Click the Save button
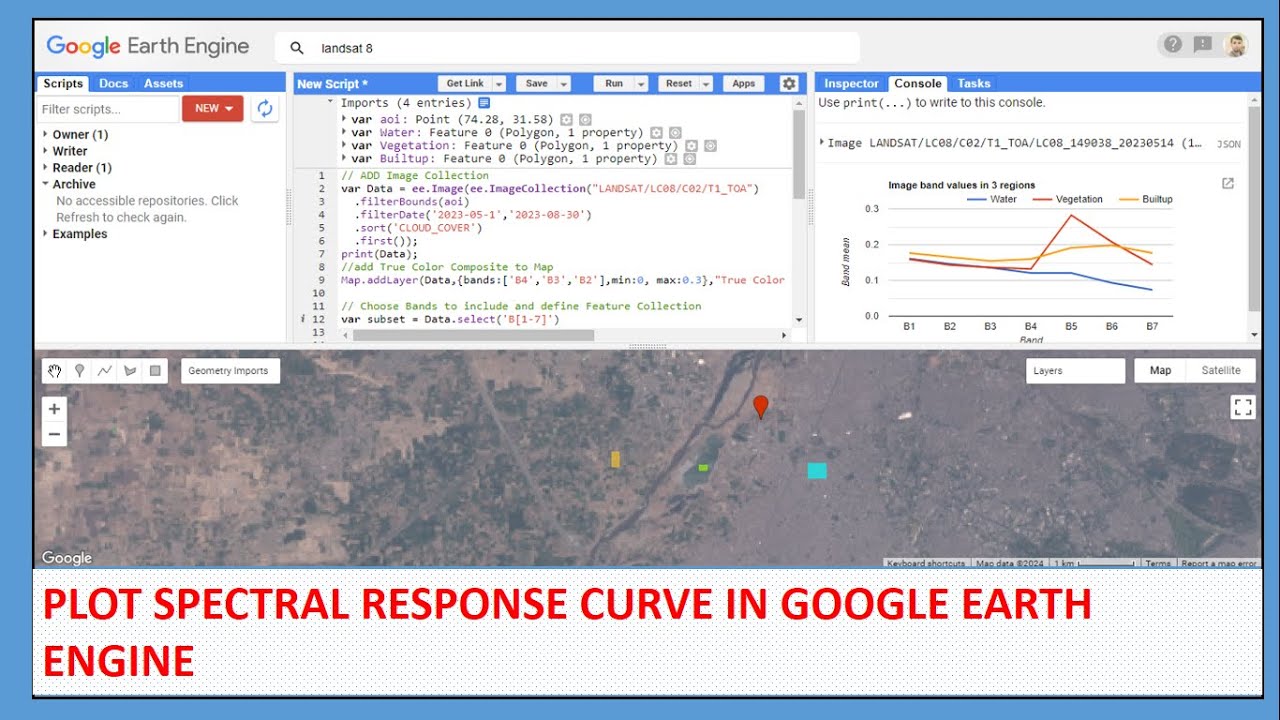 coord(536,84)
